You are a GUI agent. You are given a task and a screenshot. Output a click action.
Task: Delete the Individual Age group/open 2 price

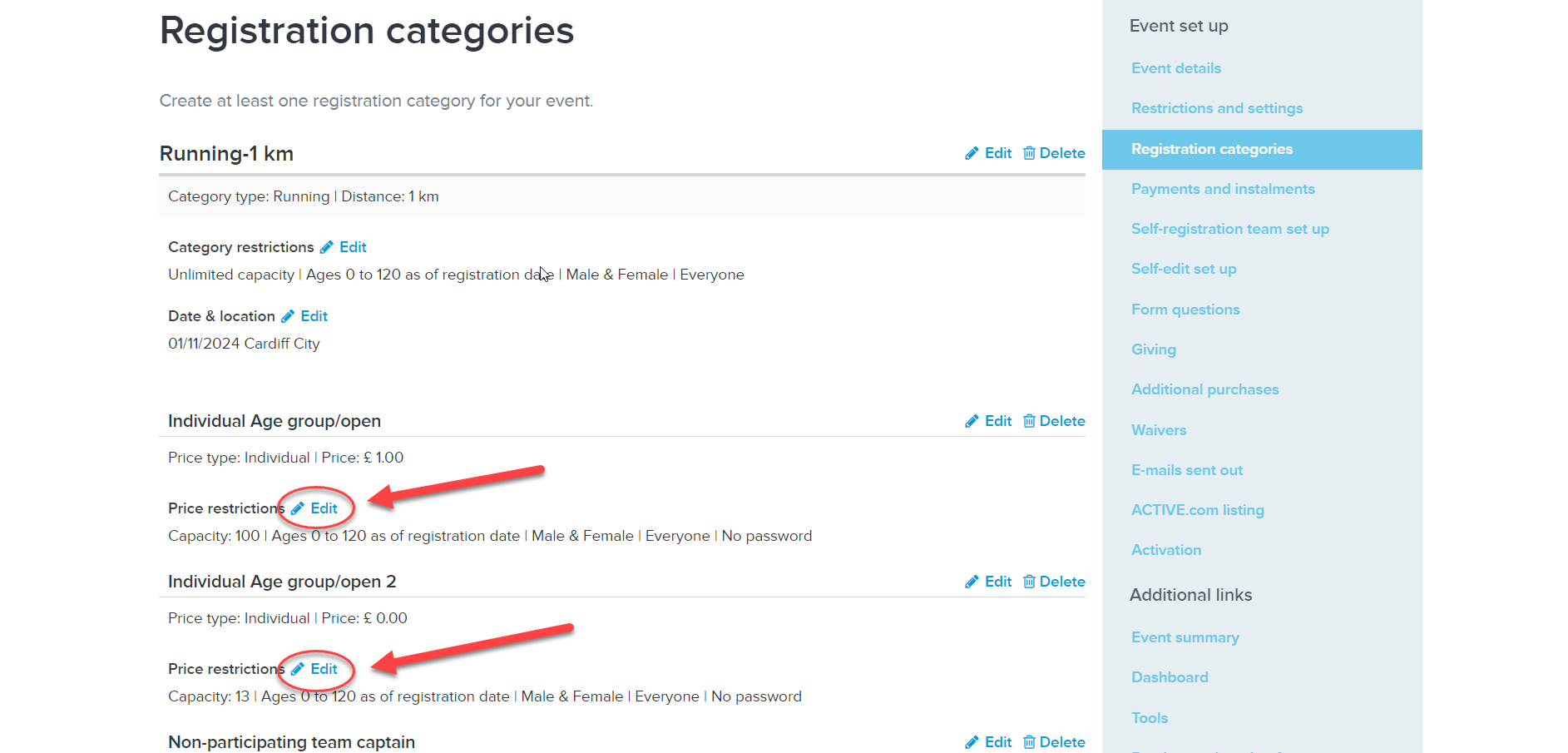[x=1054, y=582]
